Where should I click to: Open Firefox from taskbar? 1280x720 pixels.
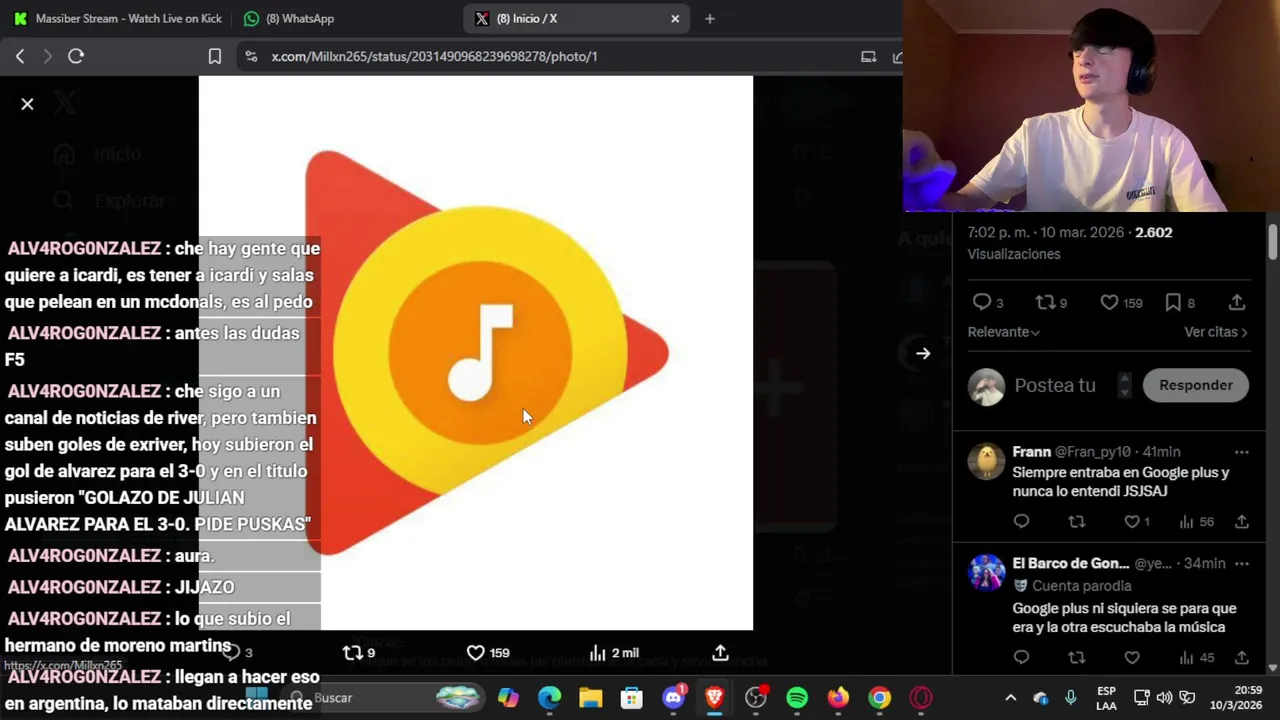coord(838,698)
